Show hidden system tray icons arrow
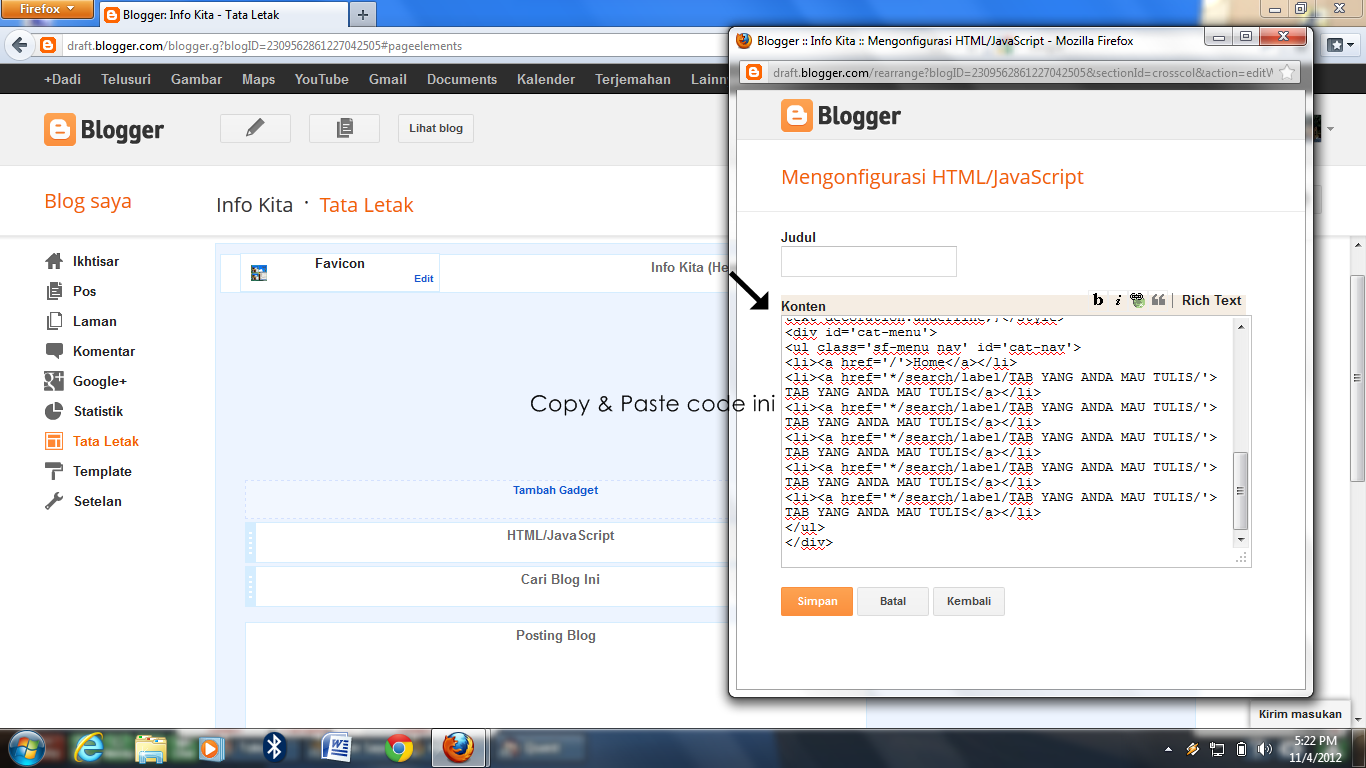The height and width of the screenshot is (768, 1366). coord(1169,748)
